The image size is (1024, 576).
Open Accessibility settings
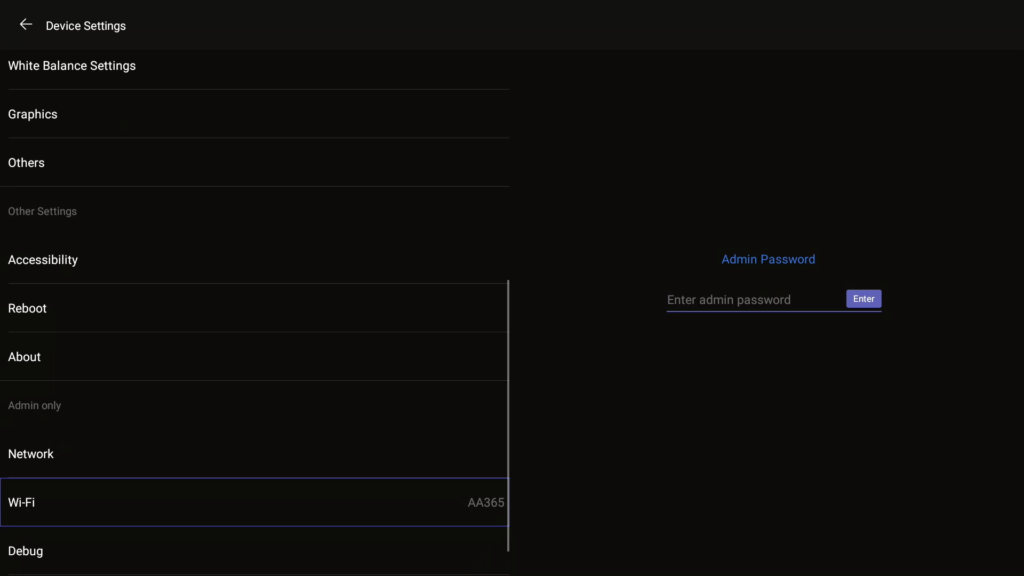[255, 260]
